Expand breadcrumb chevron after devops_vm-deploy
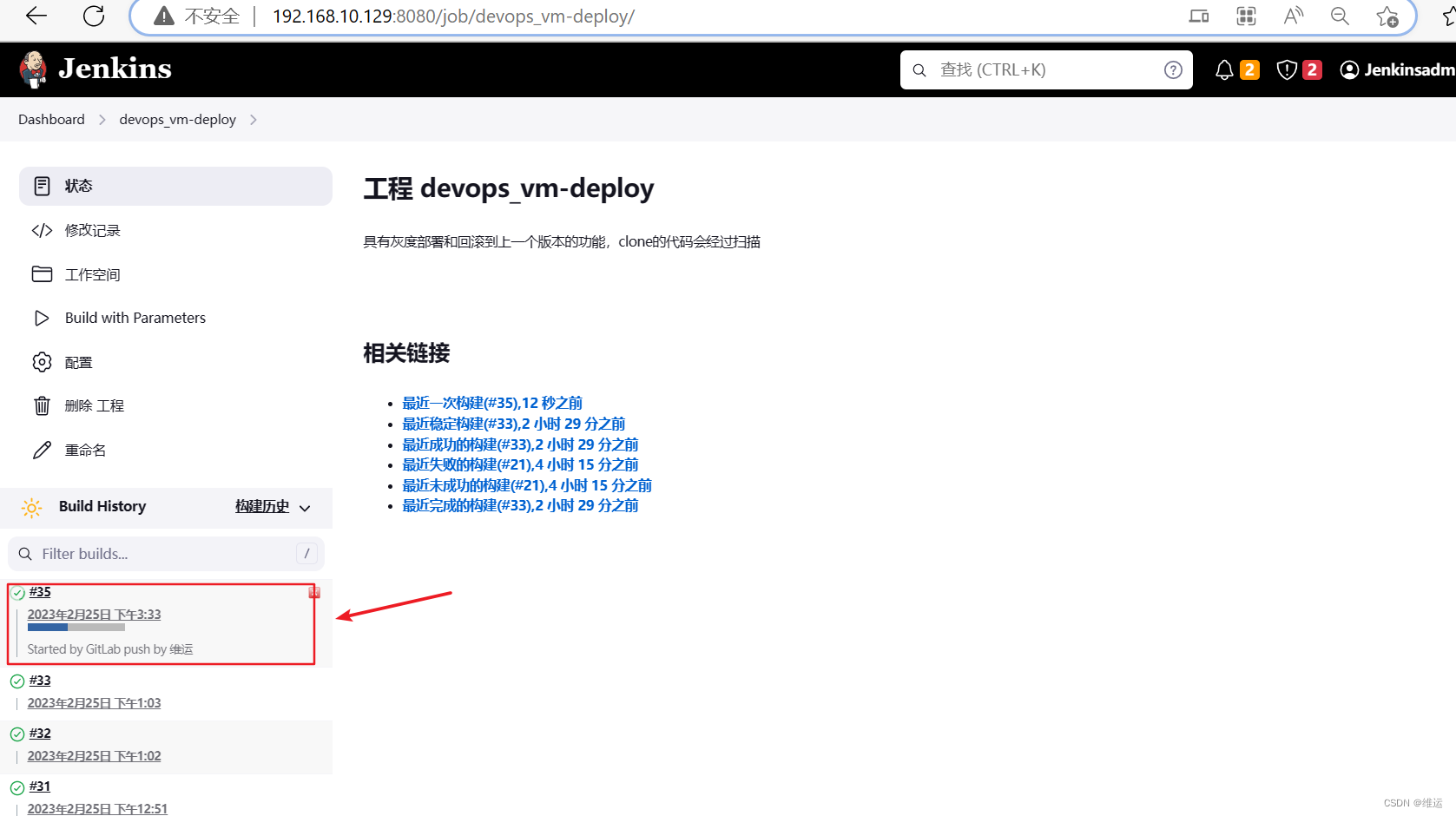Image resolution: width=1456 pixels, height=816 pixels. point(254,120)
